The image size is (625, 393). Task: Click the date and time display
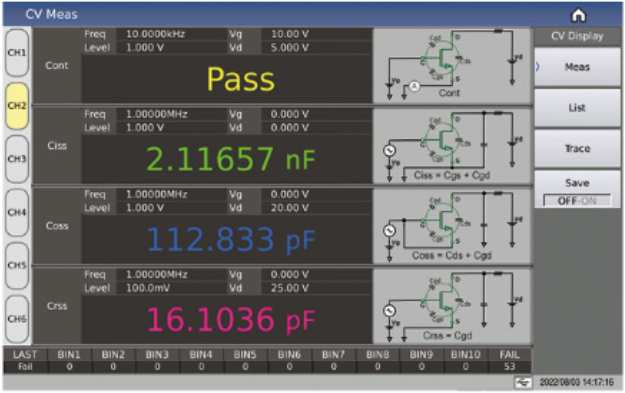[x=576, y=383]
